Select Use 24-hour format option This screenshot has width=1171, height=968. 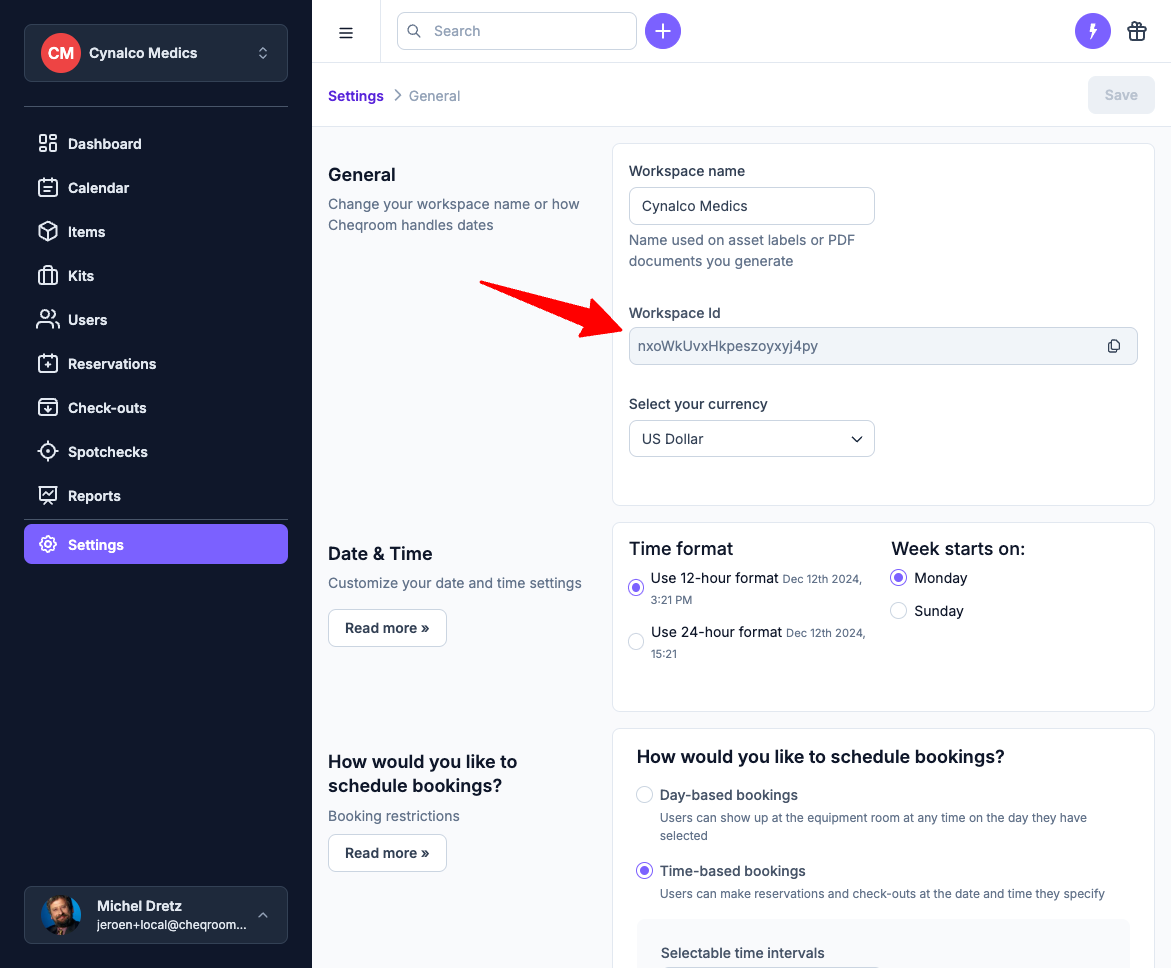coord(636,642)
